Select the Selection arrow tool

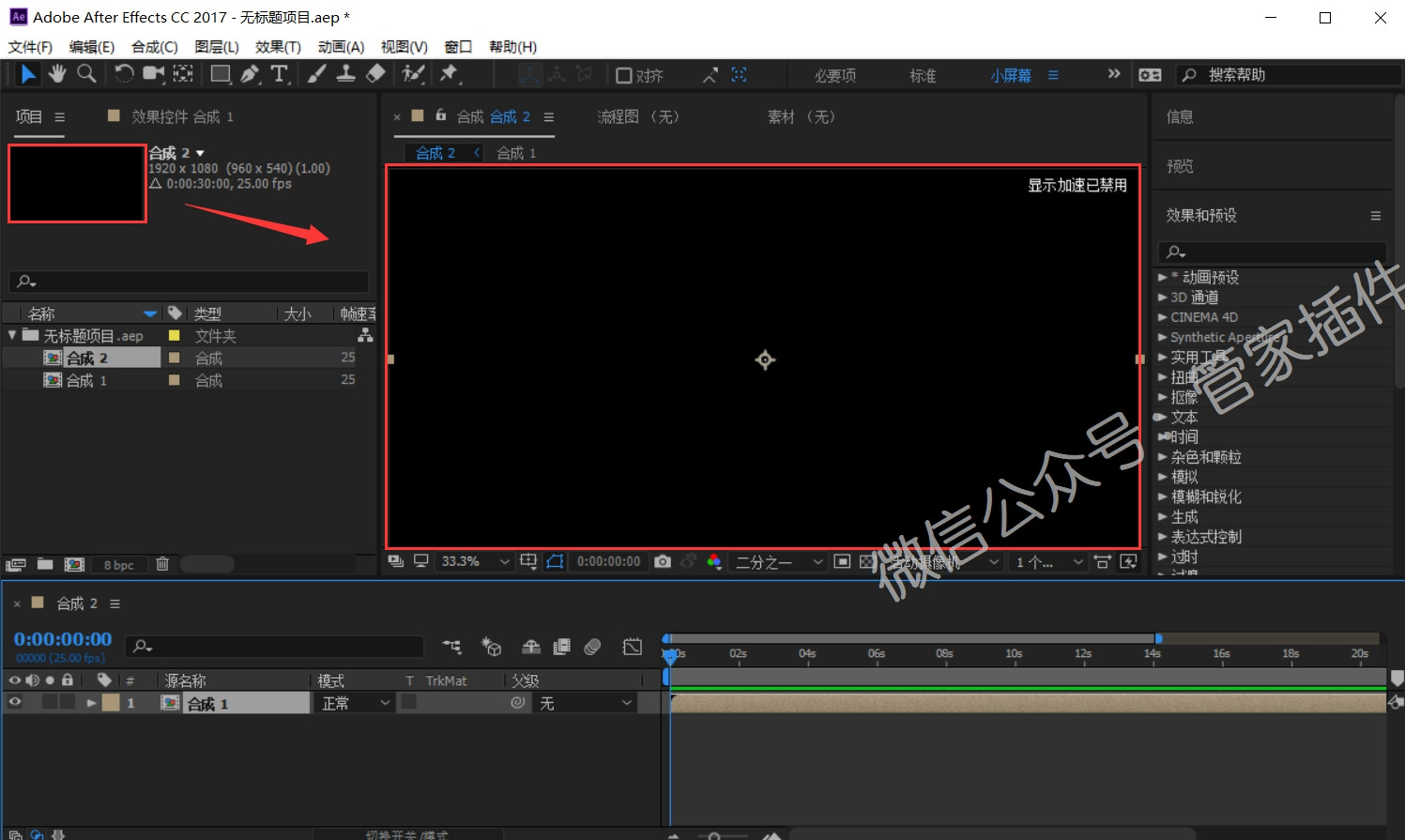click(28, 74)
